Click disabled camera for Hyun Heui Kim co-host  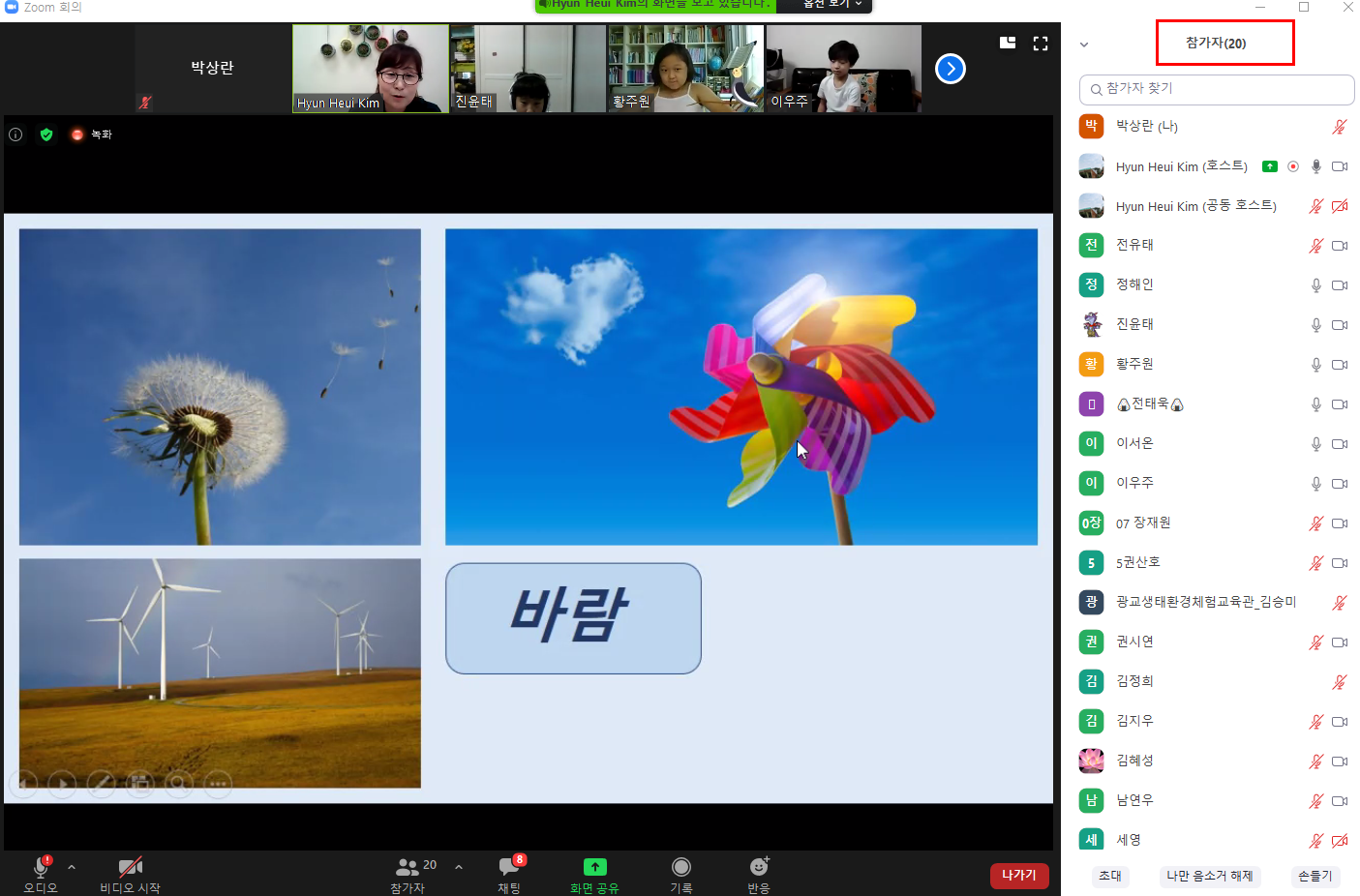[x=1340, y=206]
